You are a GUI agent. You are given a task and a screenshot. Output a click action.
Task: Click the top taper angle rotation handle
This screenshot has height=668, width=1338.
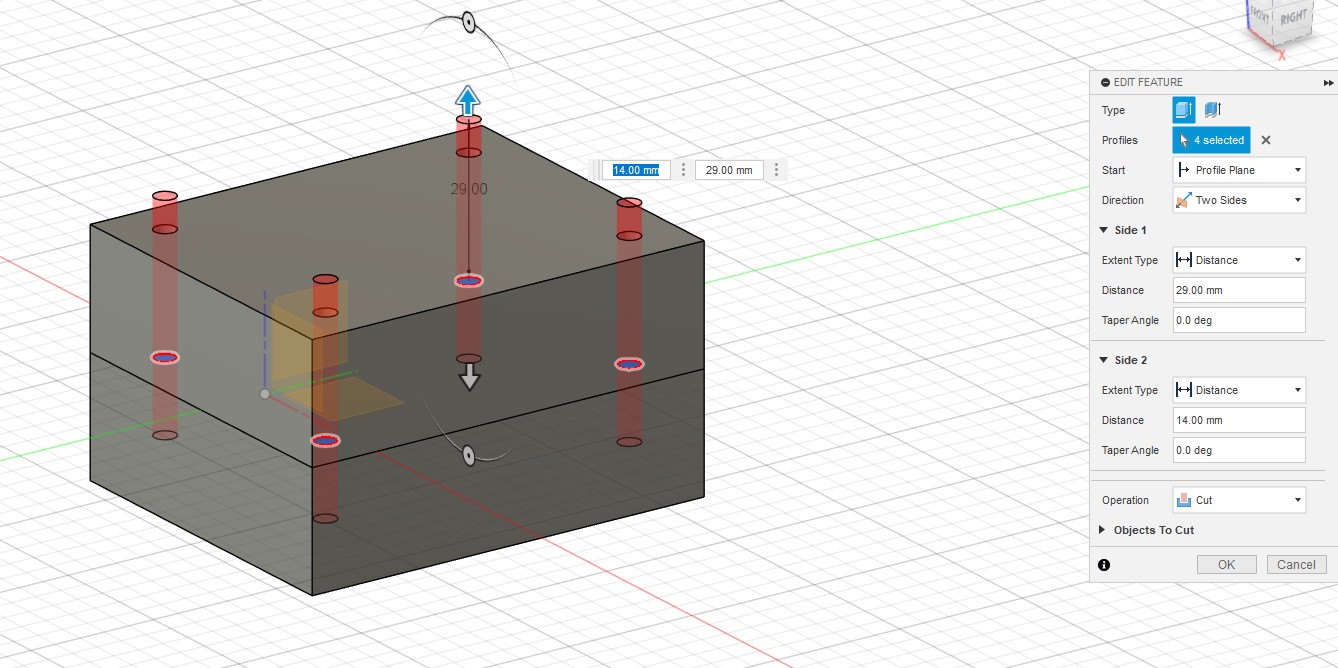[x=468, y=21]
